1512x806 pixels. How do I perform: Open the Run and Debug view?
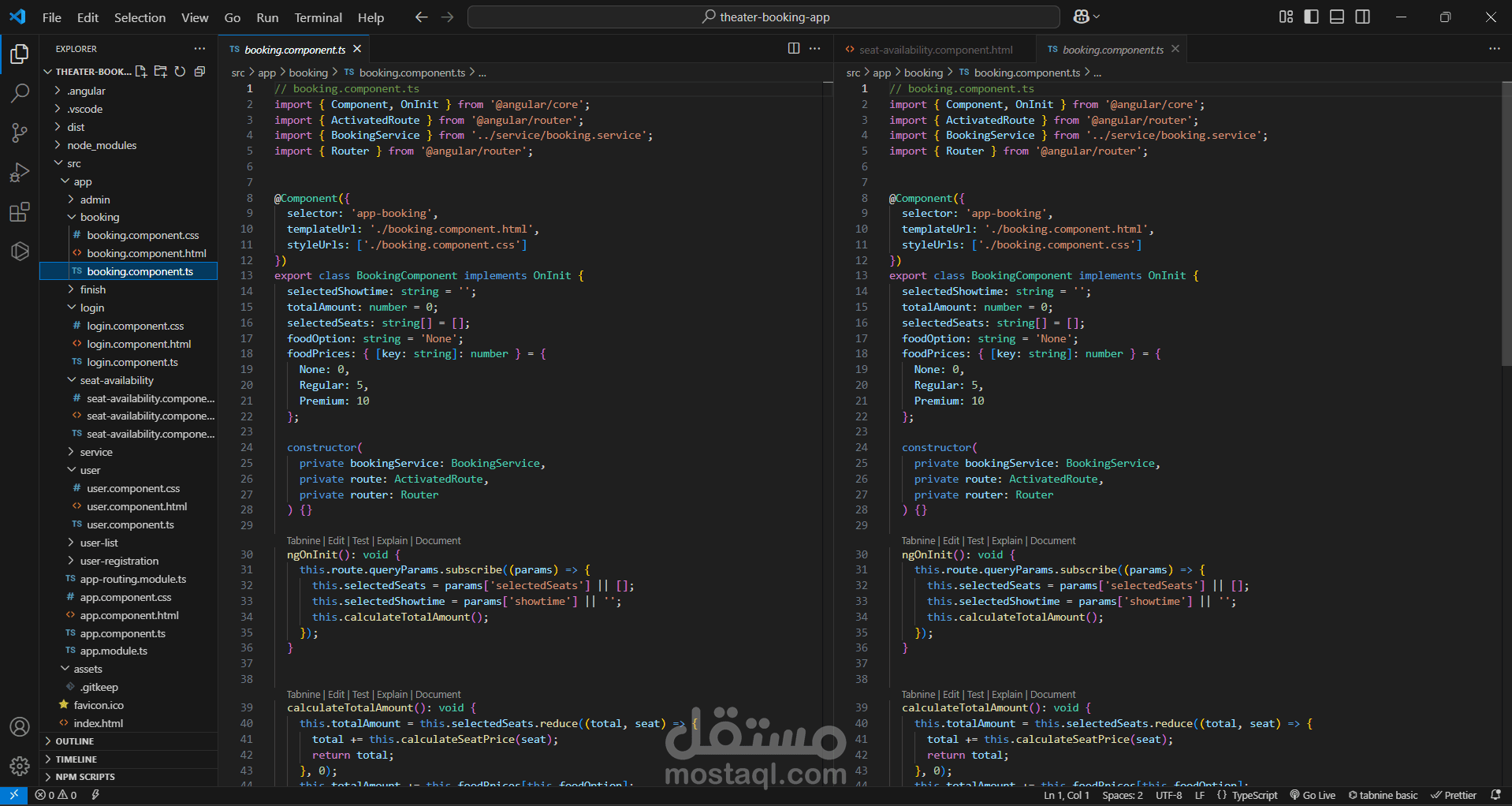(20, 172)
